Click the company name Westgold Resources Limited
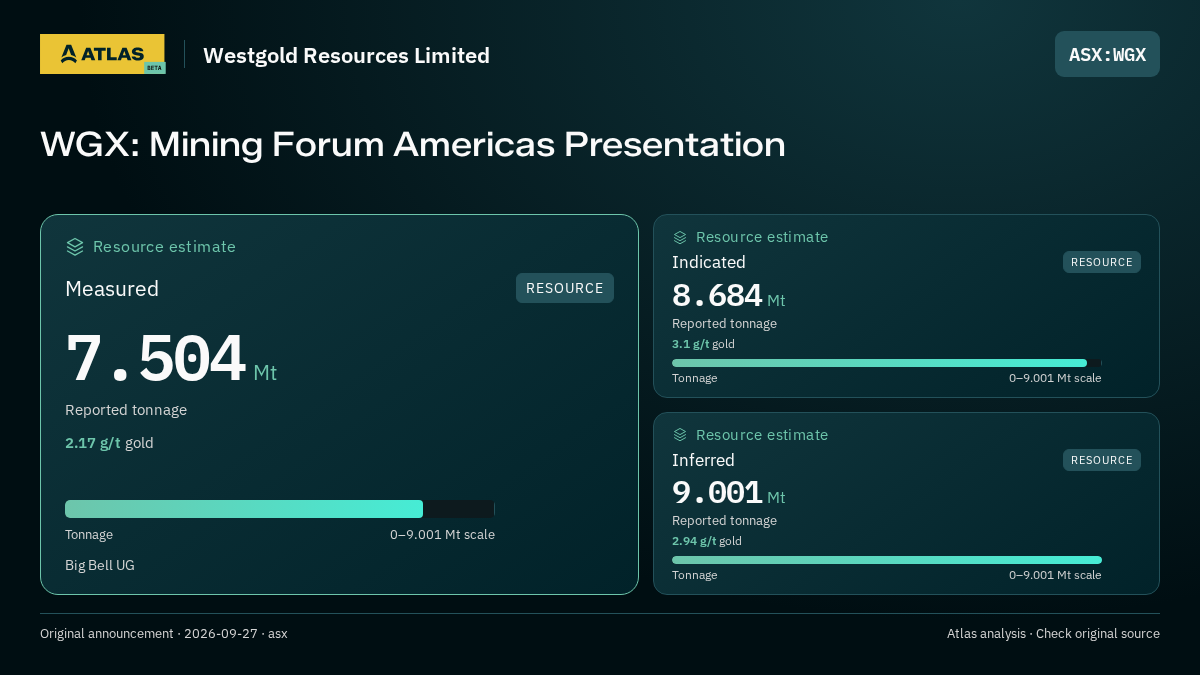Image resolution: width=1200 pixels, height=675 pixels. (x=346, y=55)
